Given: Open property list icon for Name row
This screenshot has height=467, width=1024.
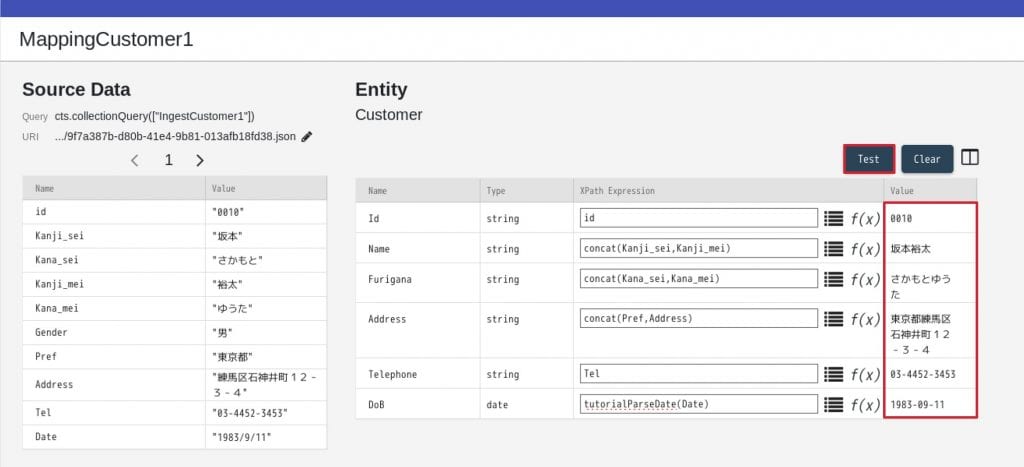Looking at the screenshot, I should click(x=834, y=249).
